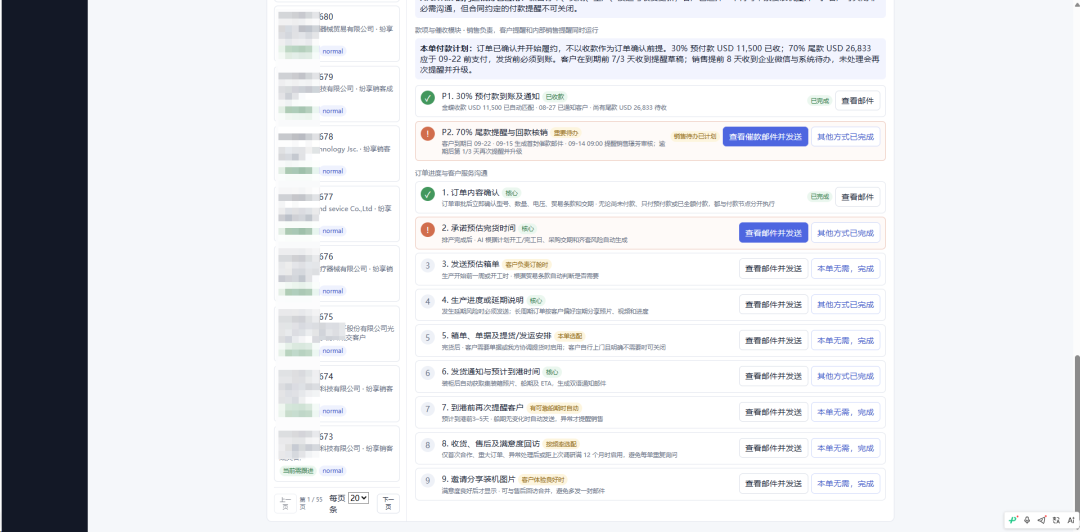Click green checkmark icon for 订单内容确认
Screen dimensions: 1080x532
[x=428, y=194]
